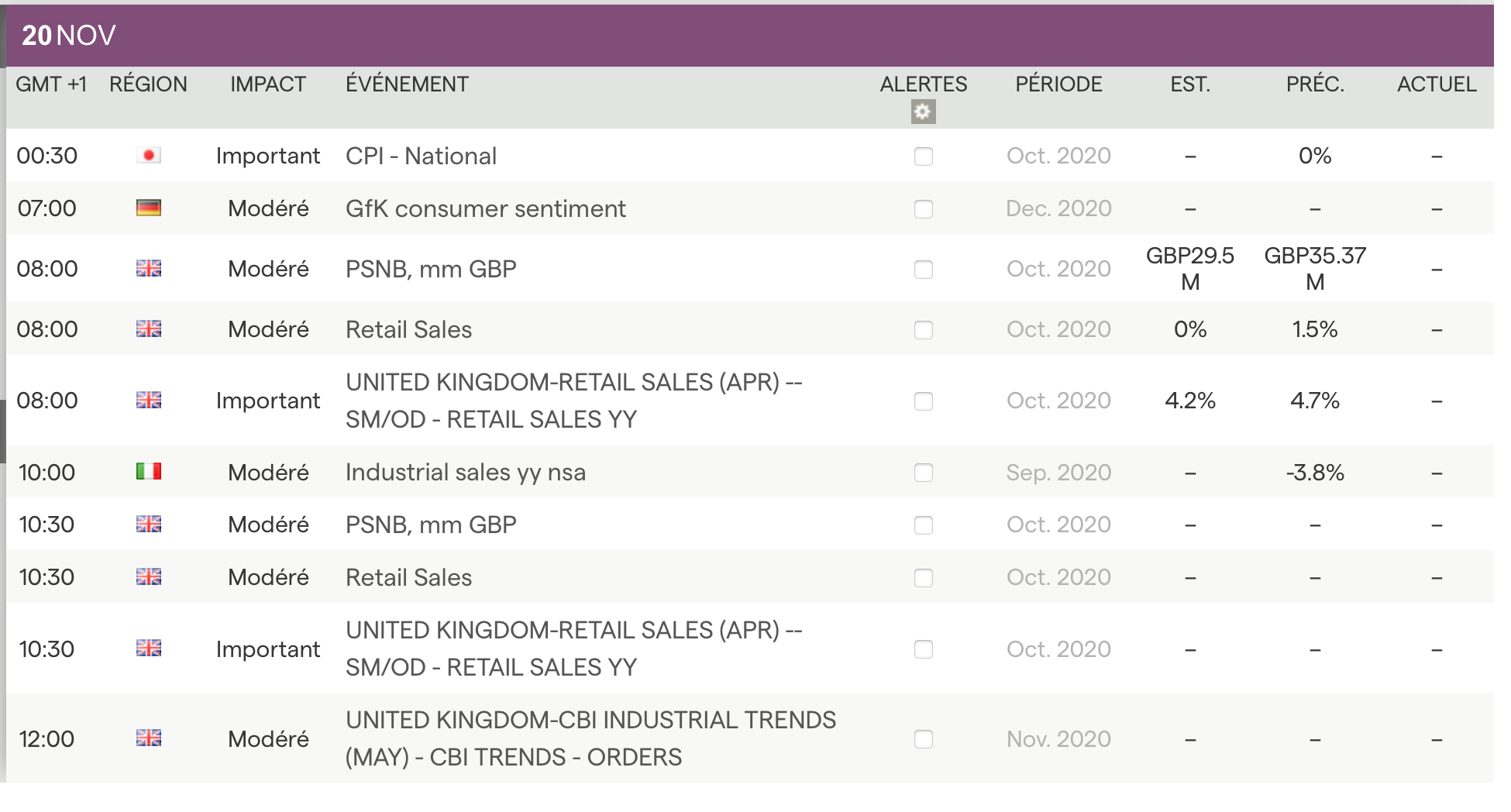Open the CPI - National event
Image resolution: width=1511 pixels, height=812 pixels.
[x=421, y=157]
